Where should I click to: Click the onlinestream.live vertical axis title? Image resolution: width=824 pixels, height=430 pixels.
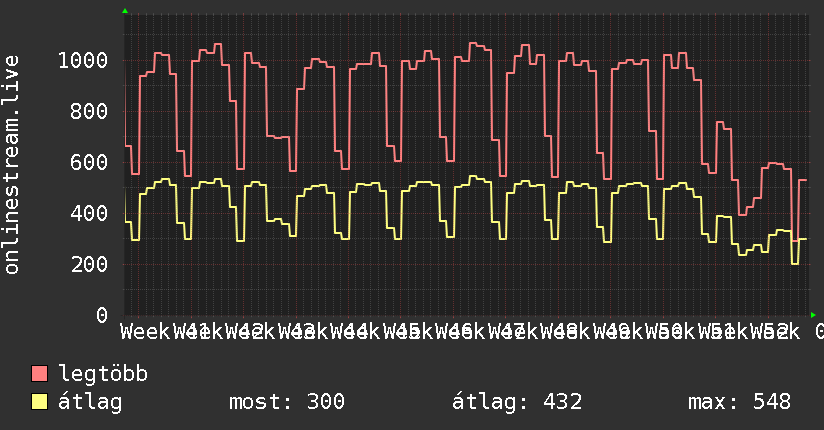[x=12, y=179]
